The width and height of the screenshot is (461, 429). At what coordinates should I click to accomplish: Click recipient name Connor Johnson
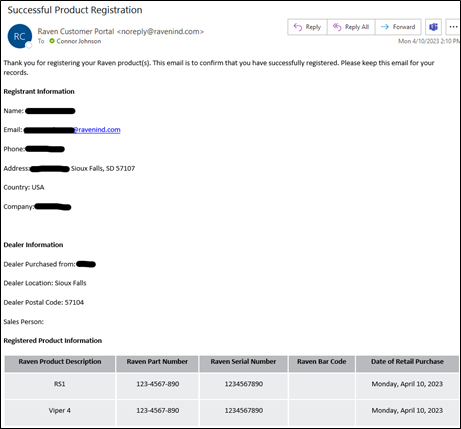[x=79, y=41]
